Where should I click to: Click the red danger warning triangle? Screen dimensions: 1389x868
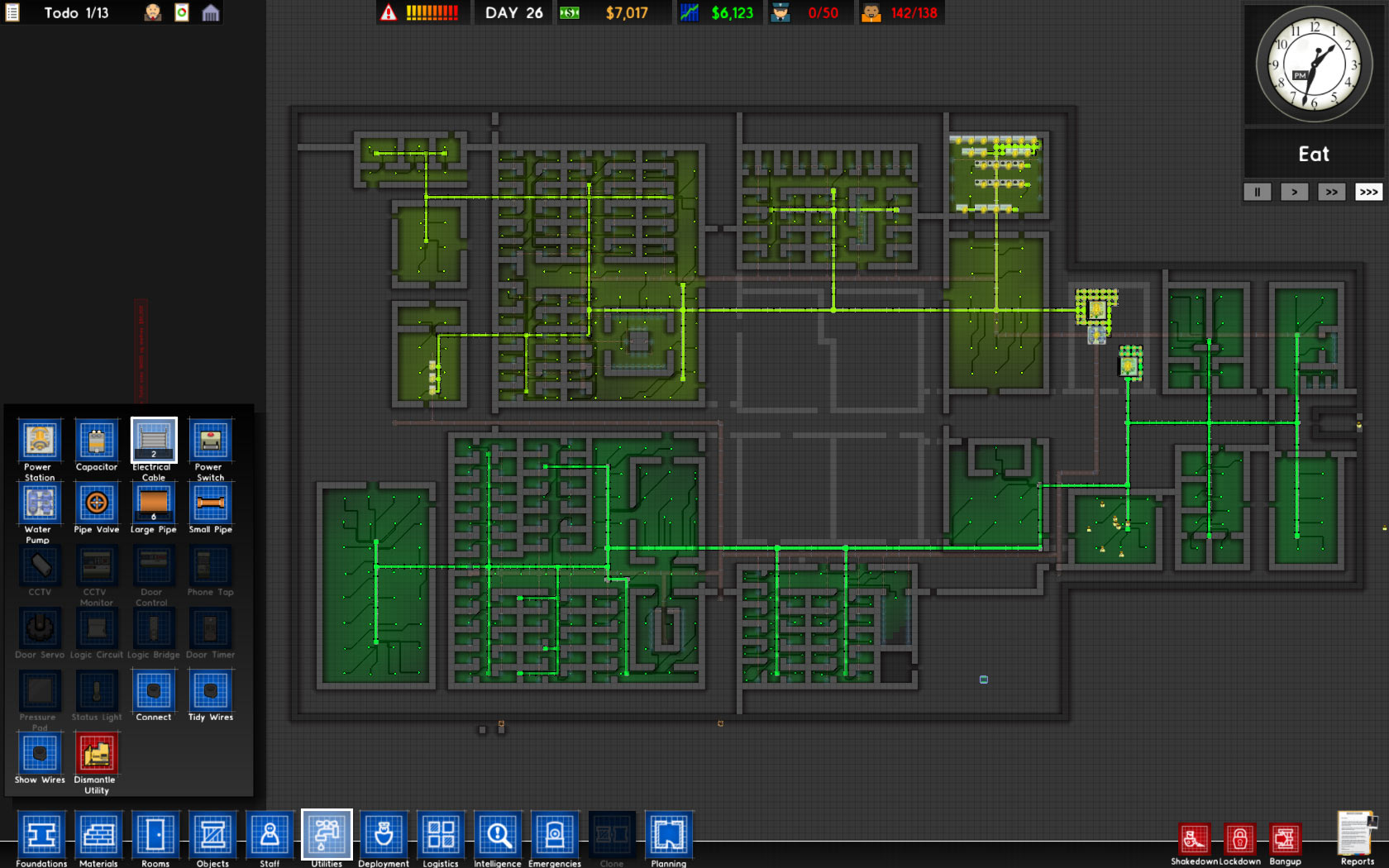pyautogui.click(x=389, y=12)
